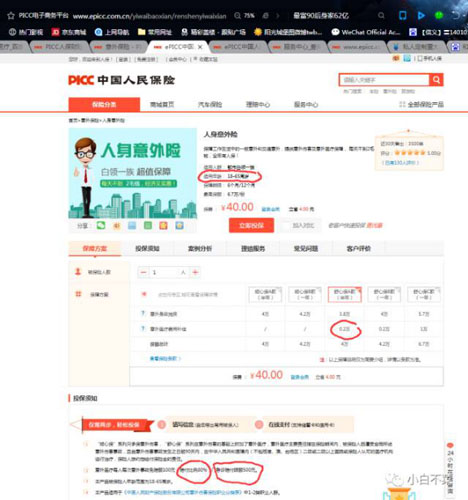Select the fifth plan option box

(x=424, y=294)
